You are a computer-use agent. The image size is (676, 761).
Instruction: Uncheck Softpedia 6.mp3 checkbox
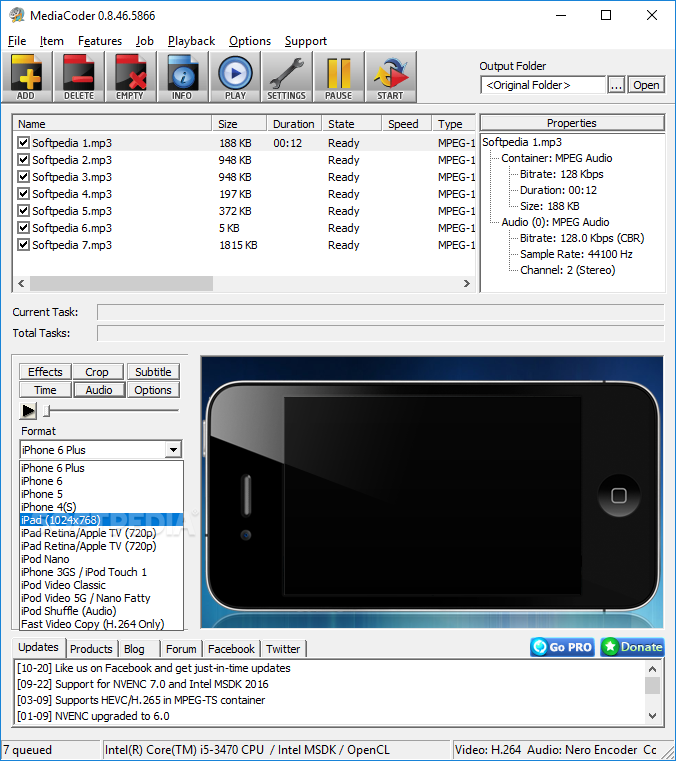(x=23, y=228)
